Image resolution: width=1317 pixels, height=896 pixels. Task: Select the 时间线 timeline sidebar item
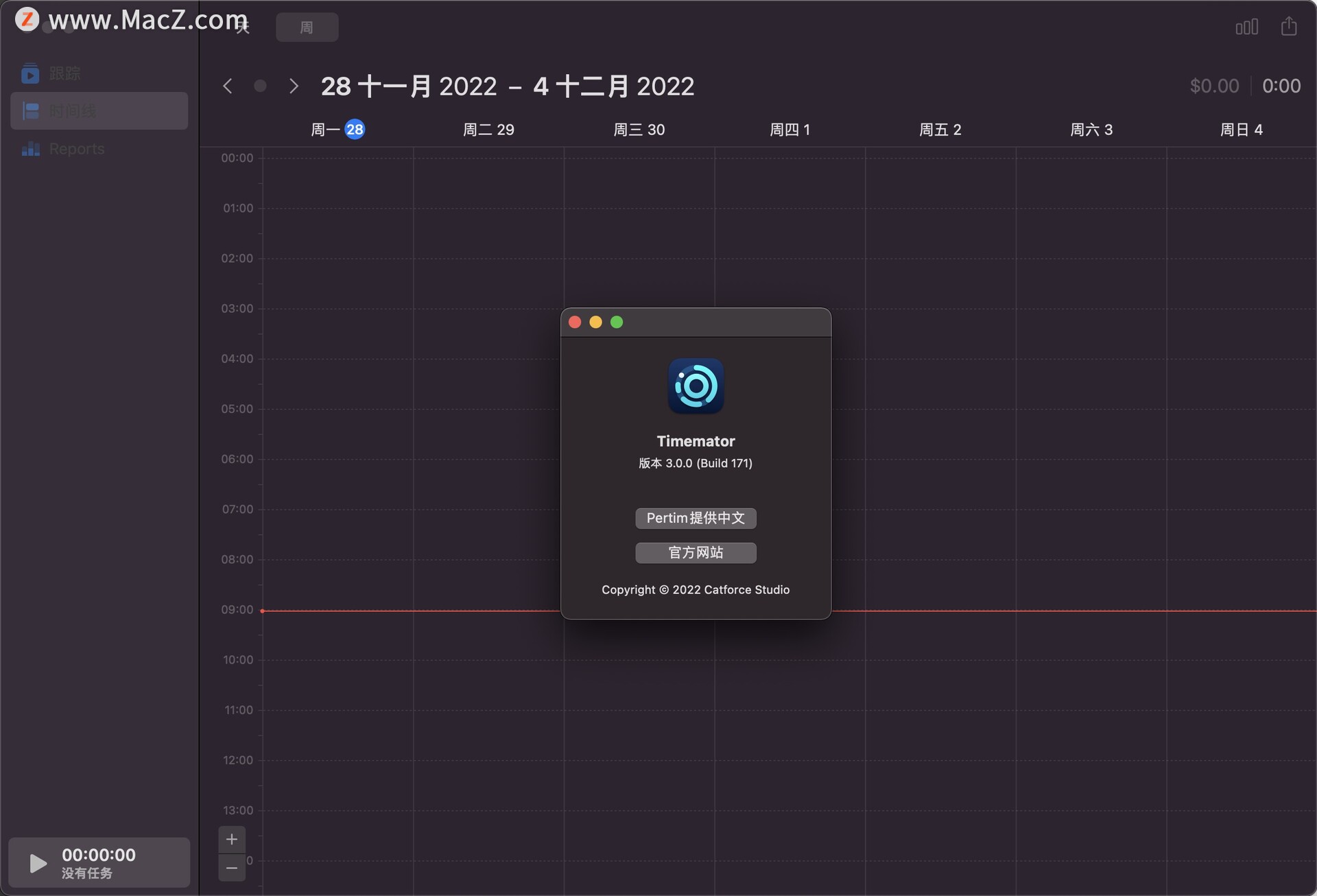click(x=99, y=110)
